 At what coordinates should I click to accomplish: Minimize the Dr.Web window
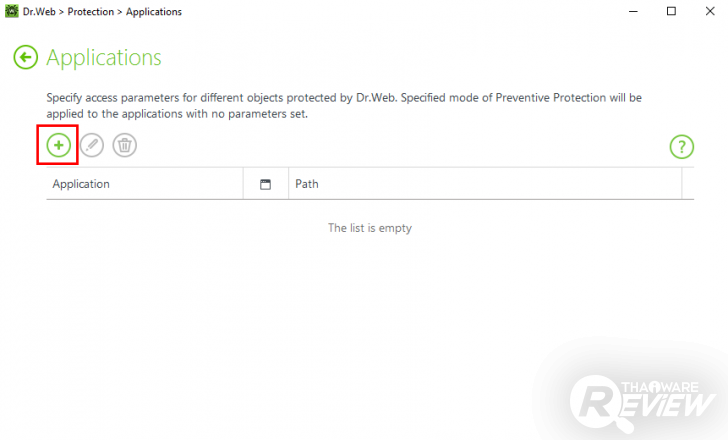point(631,11)
